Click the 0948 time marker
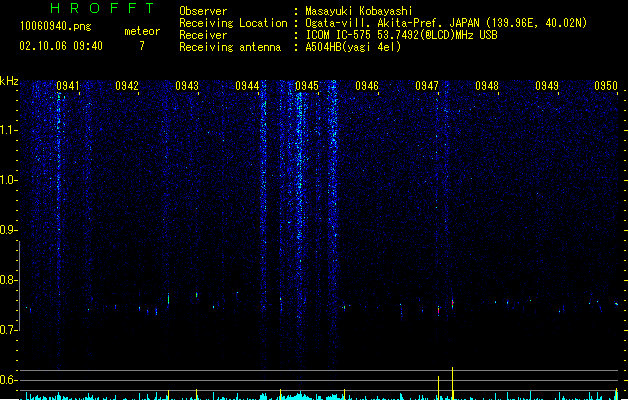629x400 pixels. click(487, 86)
